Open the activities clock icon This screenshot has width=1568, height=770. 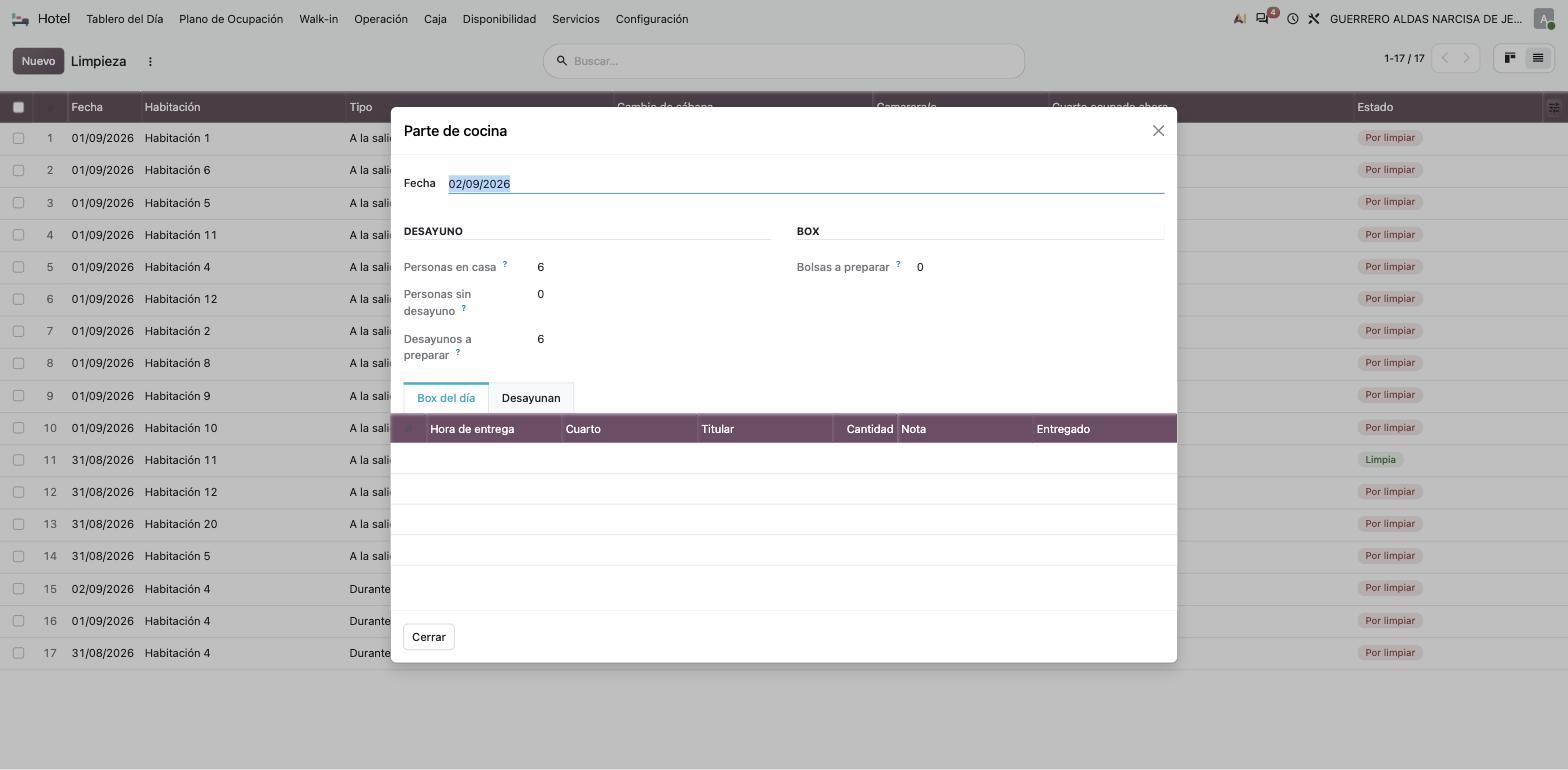[1292, 19]
